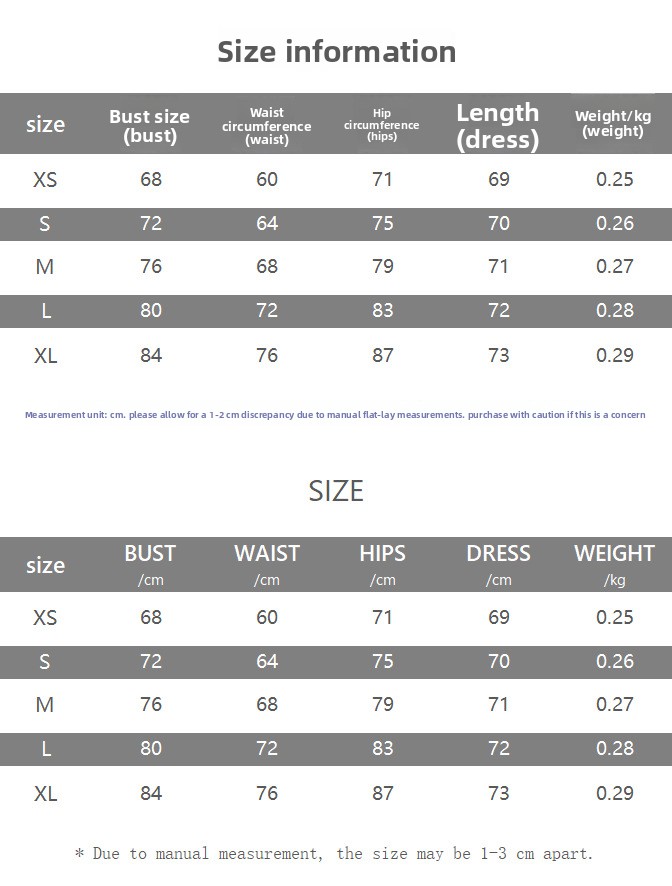Image resolution: width=672 pixels, height=886 pixels.
Task: Click the "SIZE" heading above the lower table
Action: click(x=336, y=491)
